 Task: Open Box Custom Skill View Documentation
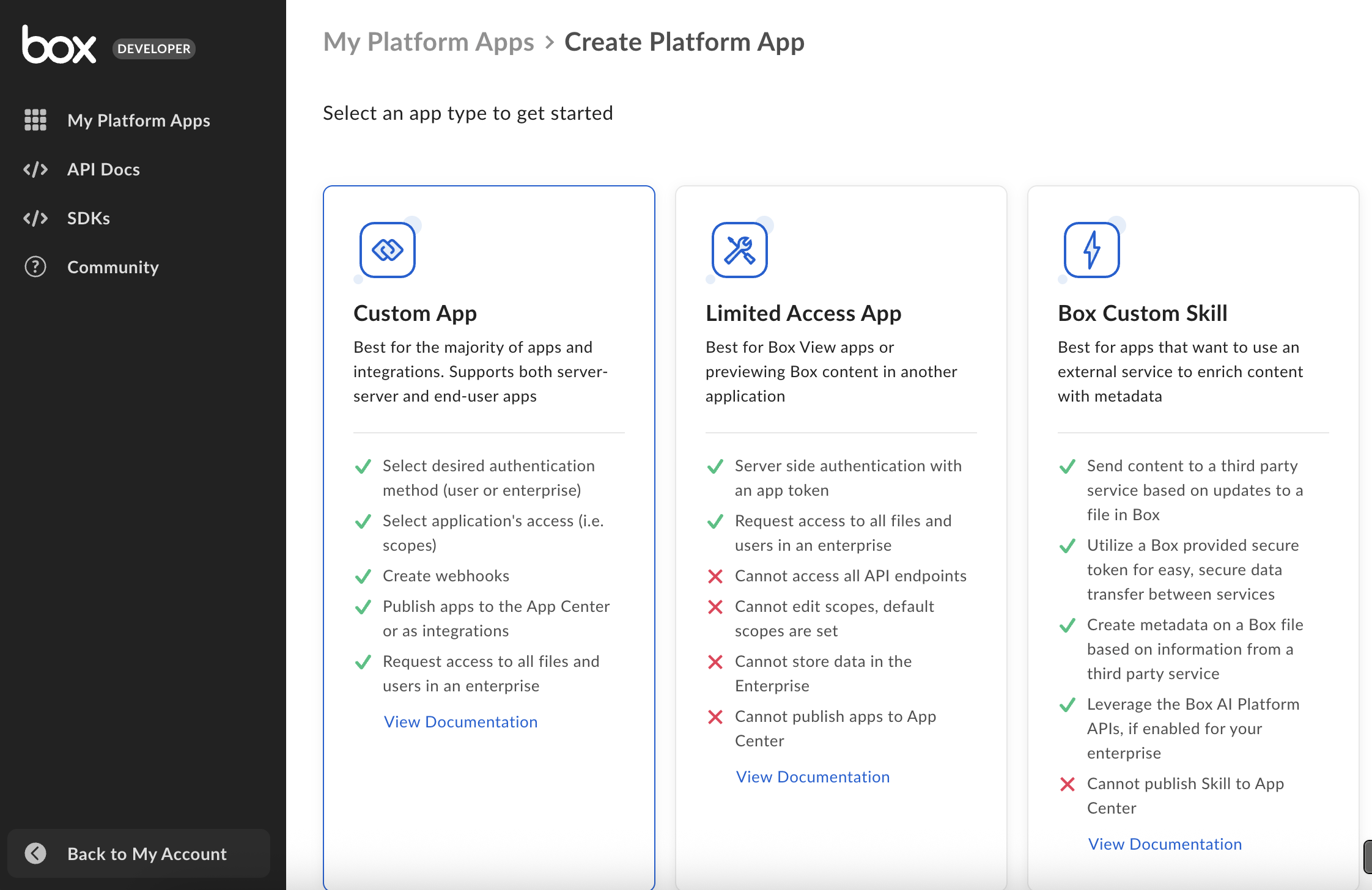pyautogui.click(x=1165, y=844)
